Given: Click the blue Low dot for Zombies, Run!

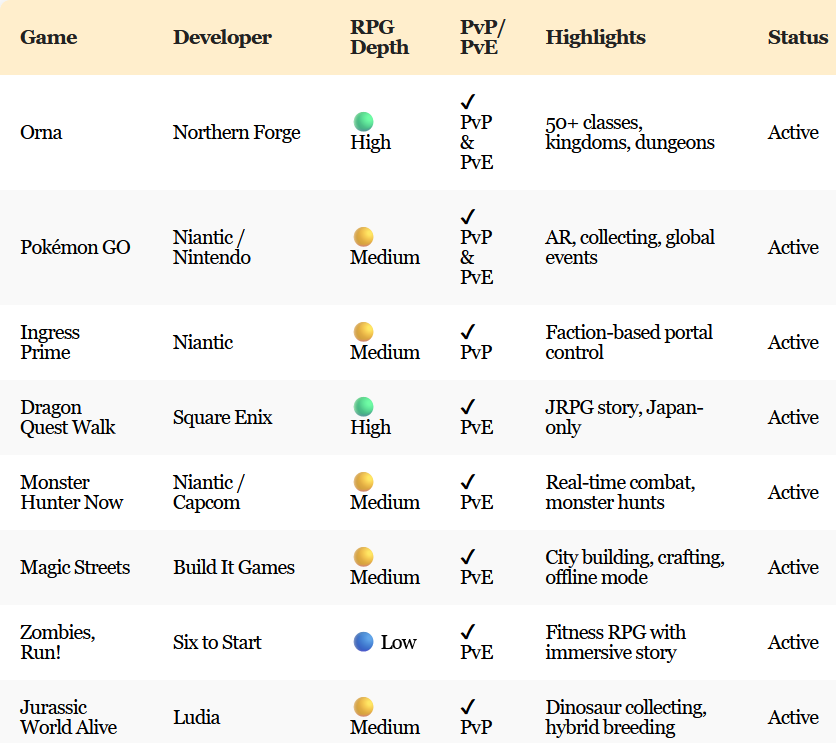Looking at the screenshot, I should click(364, 642).
